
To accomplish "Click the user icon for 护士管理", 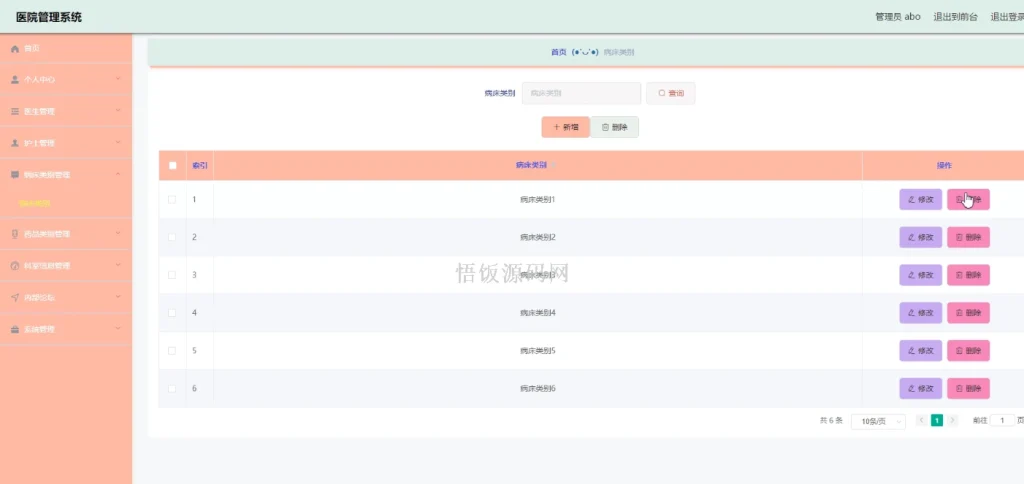I will click(15, 143).
